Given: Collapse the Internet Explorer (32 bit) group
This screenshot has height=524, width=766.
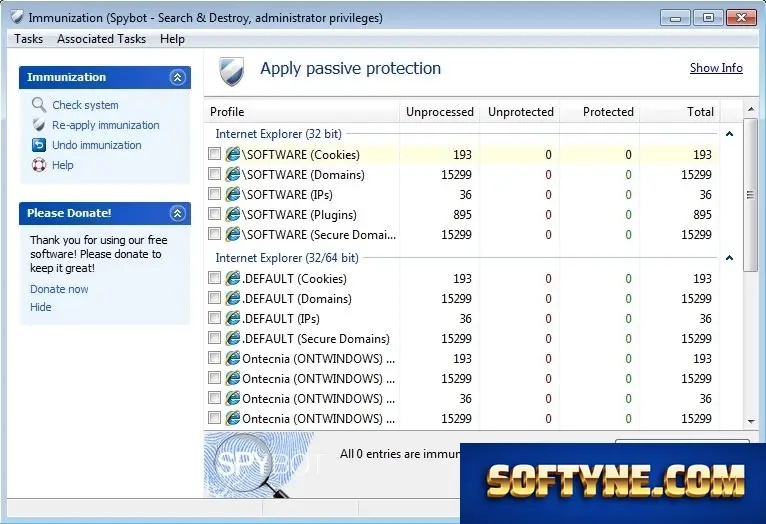Looking at the screenshot, I should point(729,134).
